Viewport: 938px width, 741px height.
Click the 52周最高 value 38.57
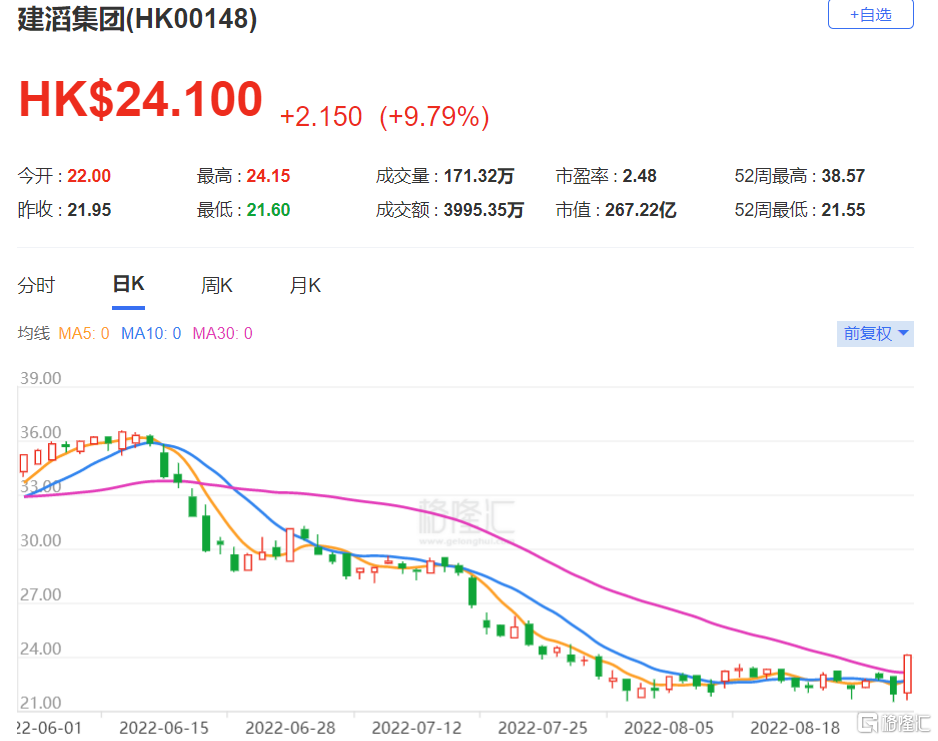pyautogui.click(x=843, y=176)
